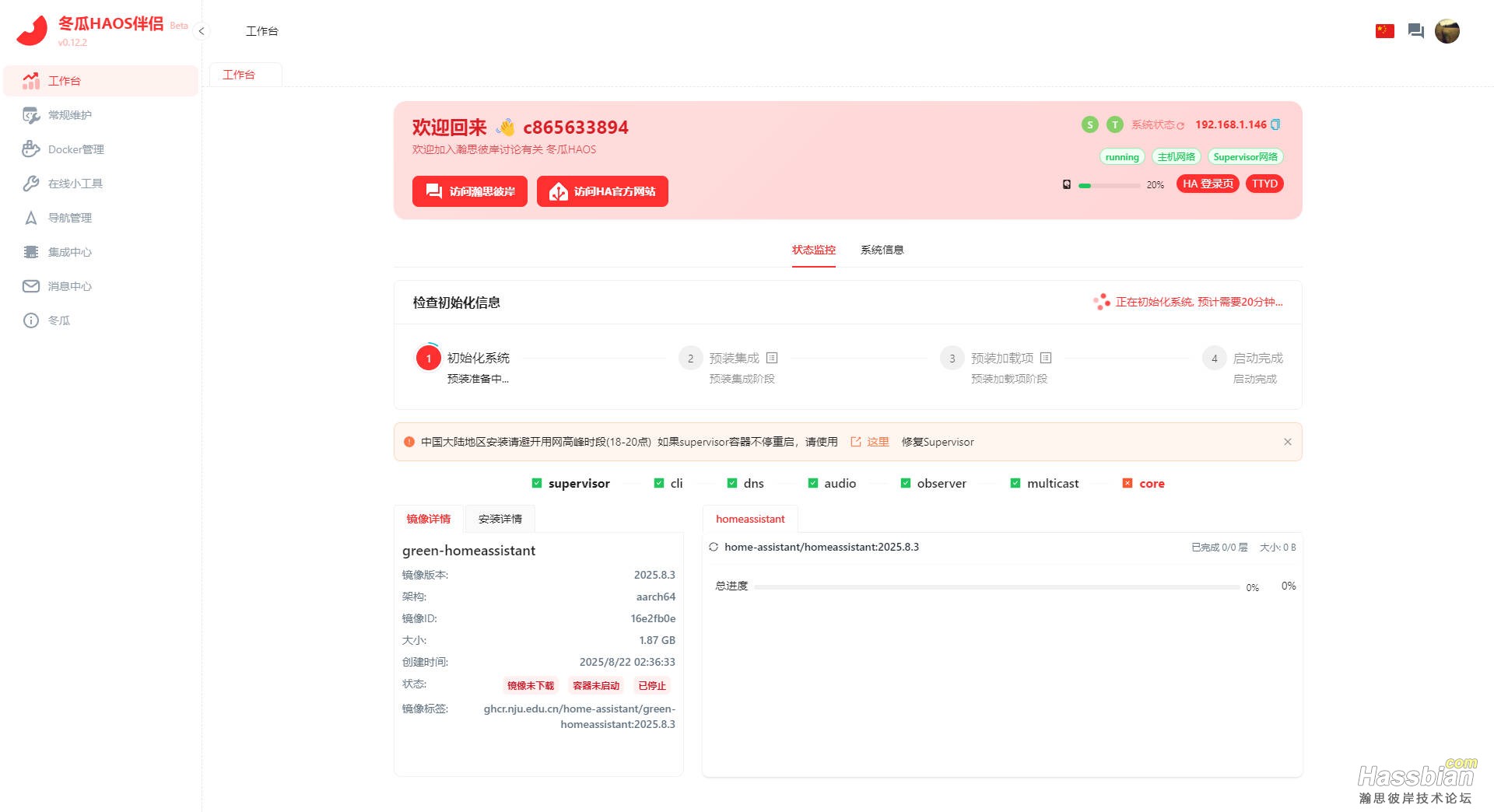This screenshot has height=812, width=1494.
Task: Open the 这里 repair link
Action: click(870, 442)
